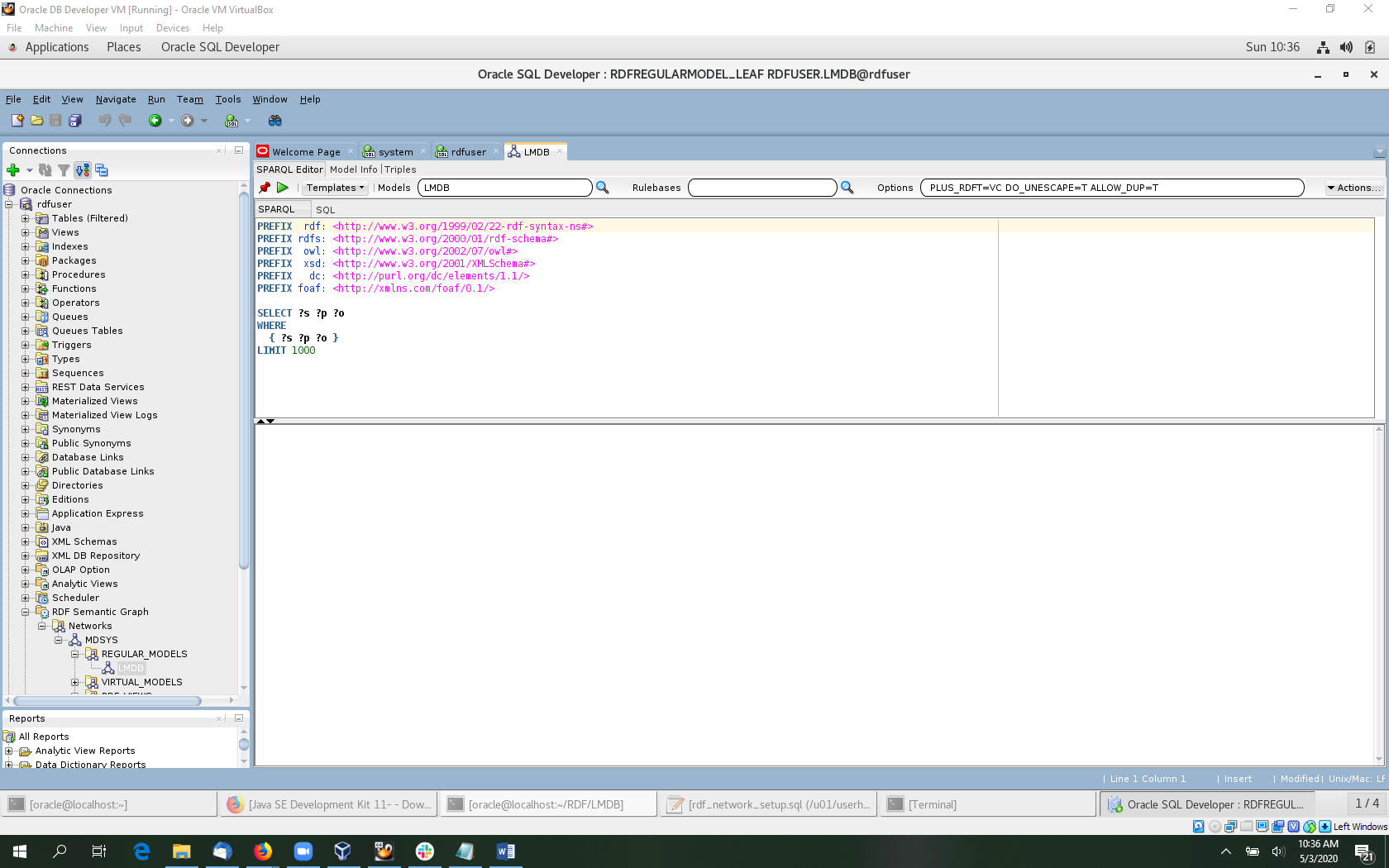Collapse the RDF Semantic Graph node
Screen dimensions: 1389x868
26,612
